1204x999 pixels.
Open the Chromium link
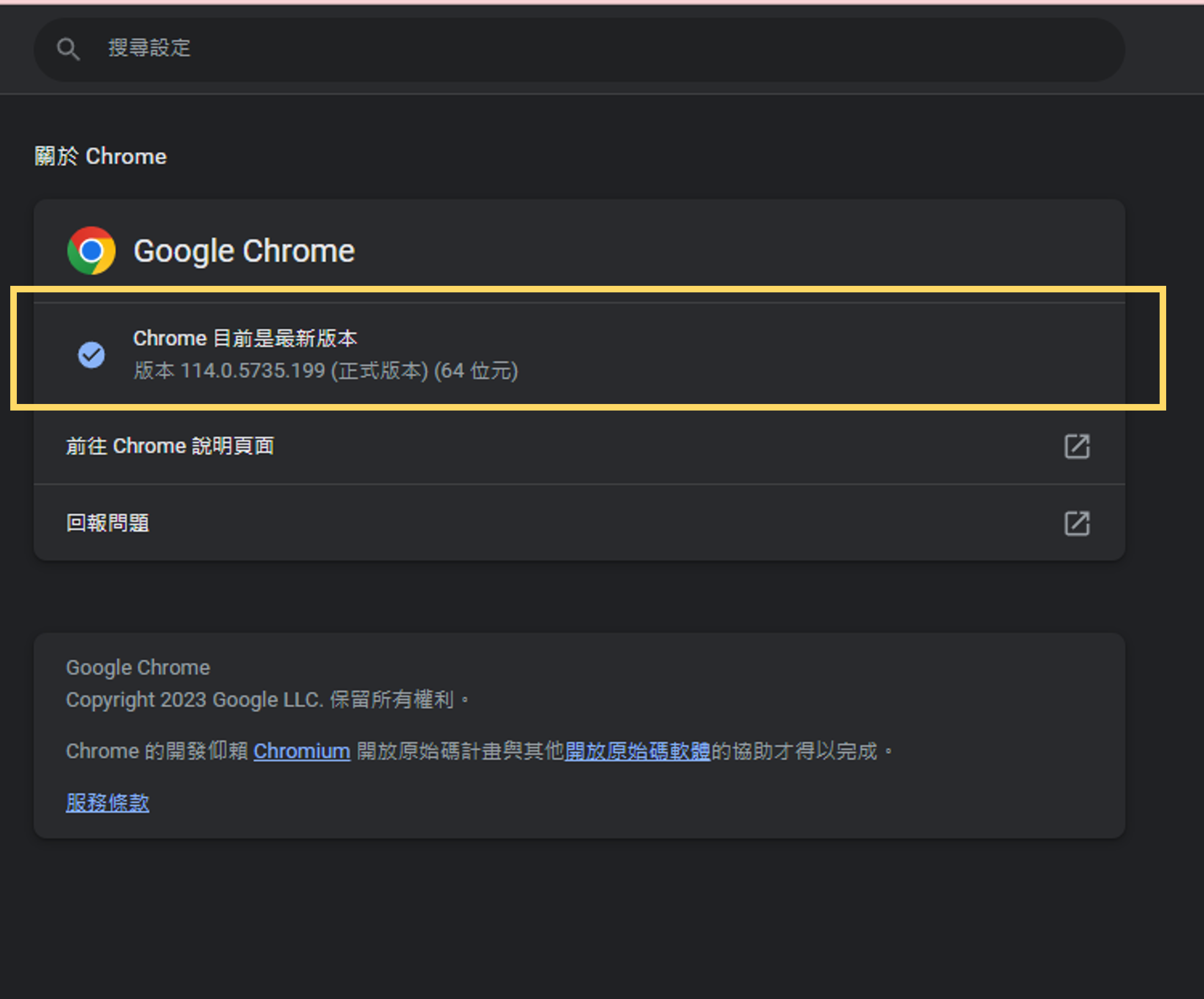pyautogui.click(x=302, y=751)
